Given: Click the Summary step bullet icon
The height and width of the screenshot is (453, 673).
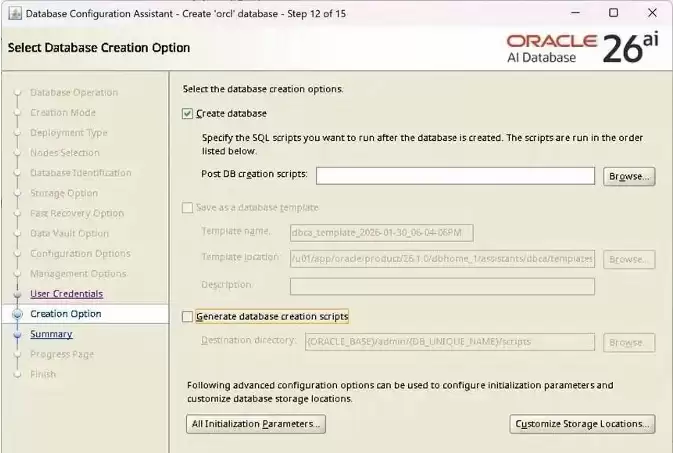Looking at the screenshot, I should click(x=18, y=334).
